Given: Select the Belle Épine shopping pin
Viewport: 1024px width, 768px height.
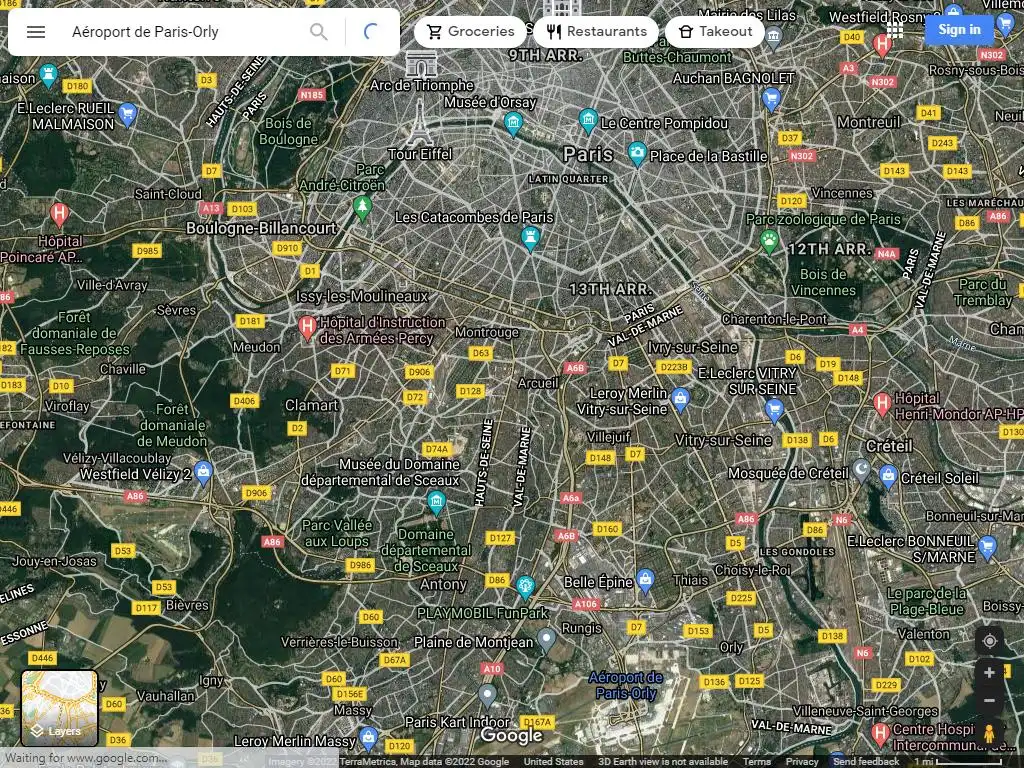Looking at the screenshot, I should point(645,581).
